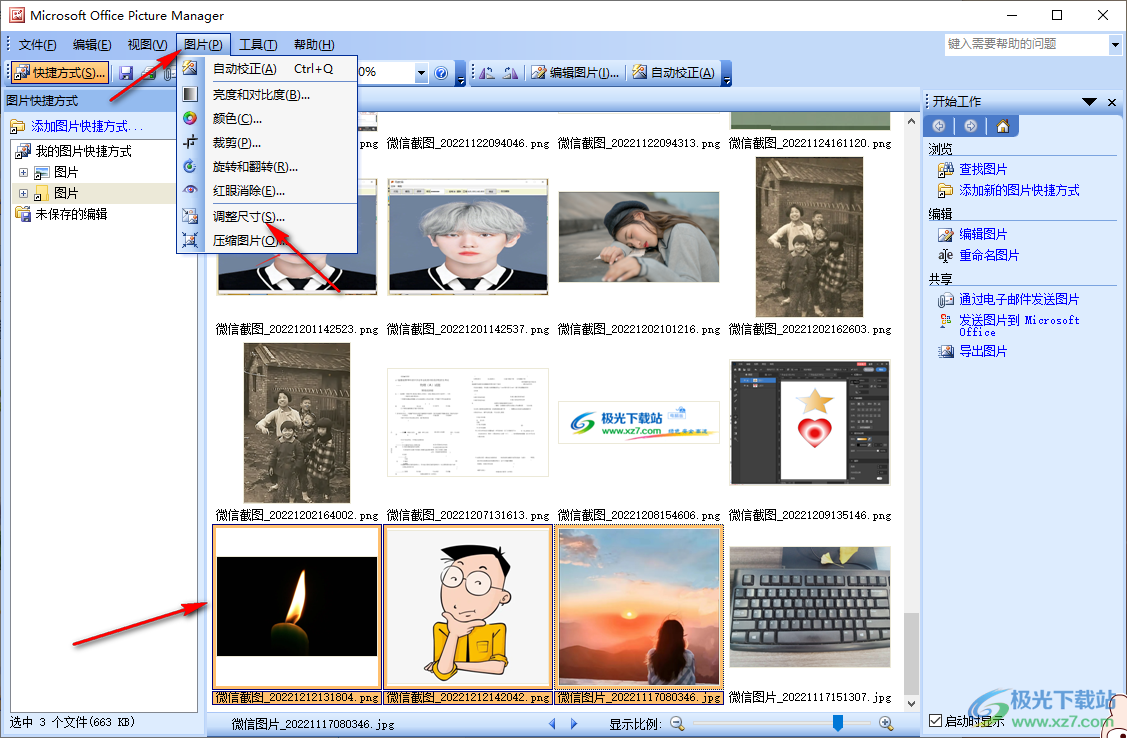The width and height of the screenshot is (1127, 738).
Task: Choose 调整尺寸(S)... from the picture menu
Action: click(267, 216)
